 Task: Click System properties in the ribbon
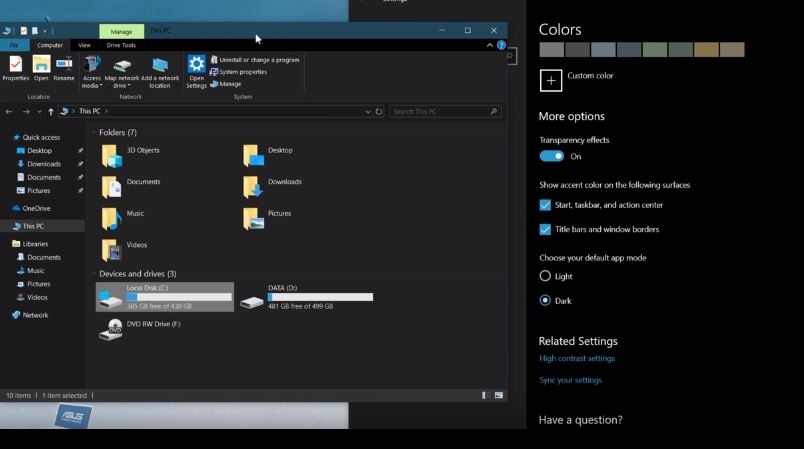[x=238, y=72]
